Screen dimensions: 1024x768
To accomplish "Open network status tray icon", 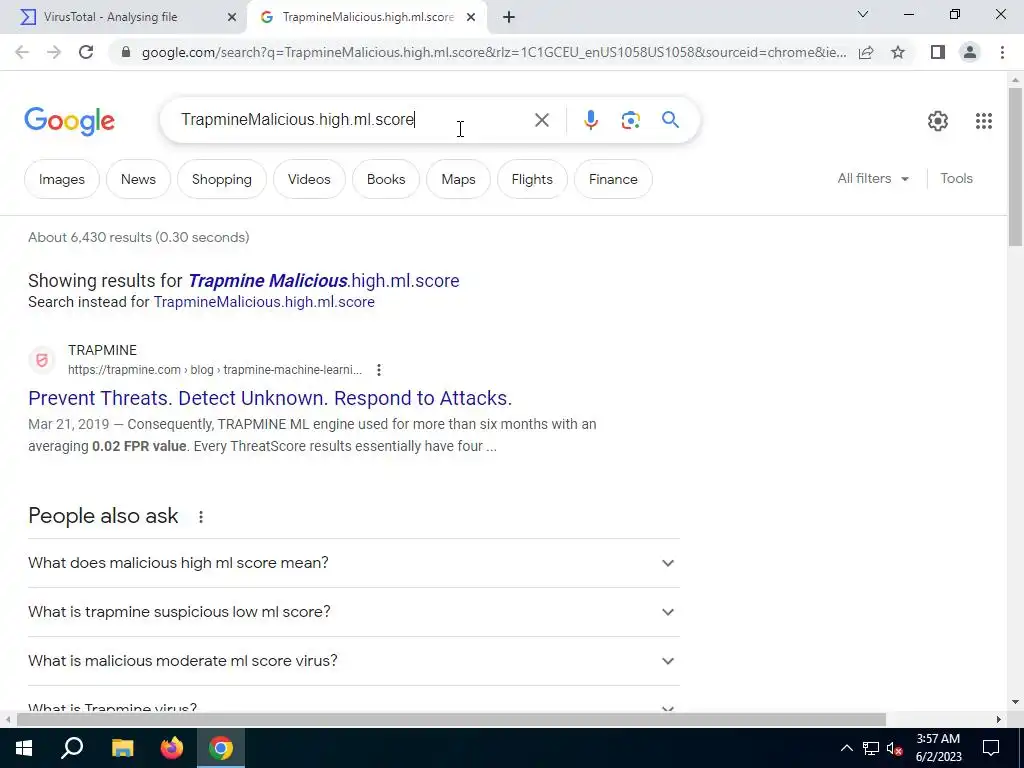I will pyautogui.click(x=871, y=748).
